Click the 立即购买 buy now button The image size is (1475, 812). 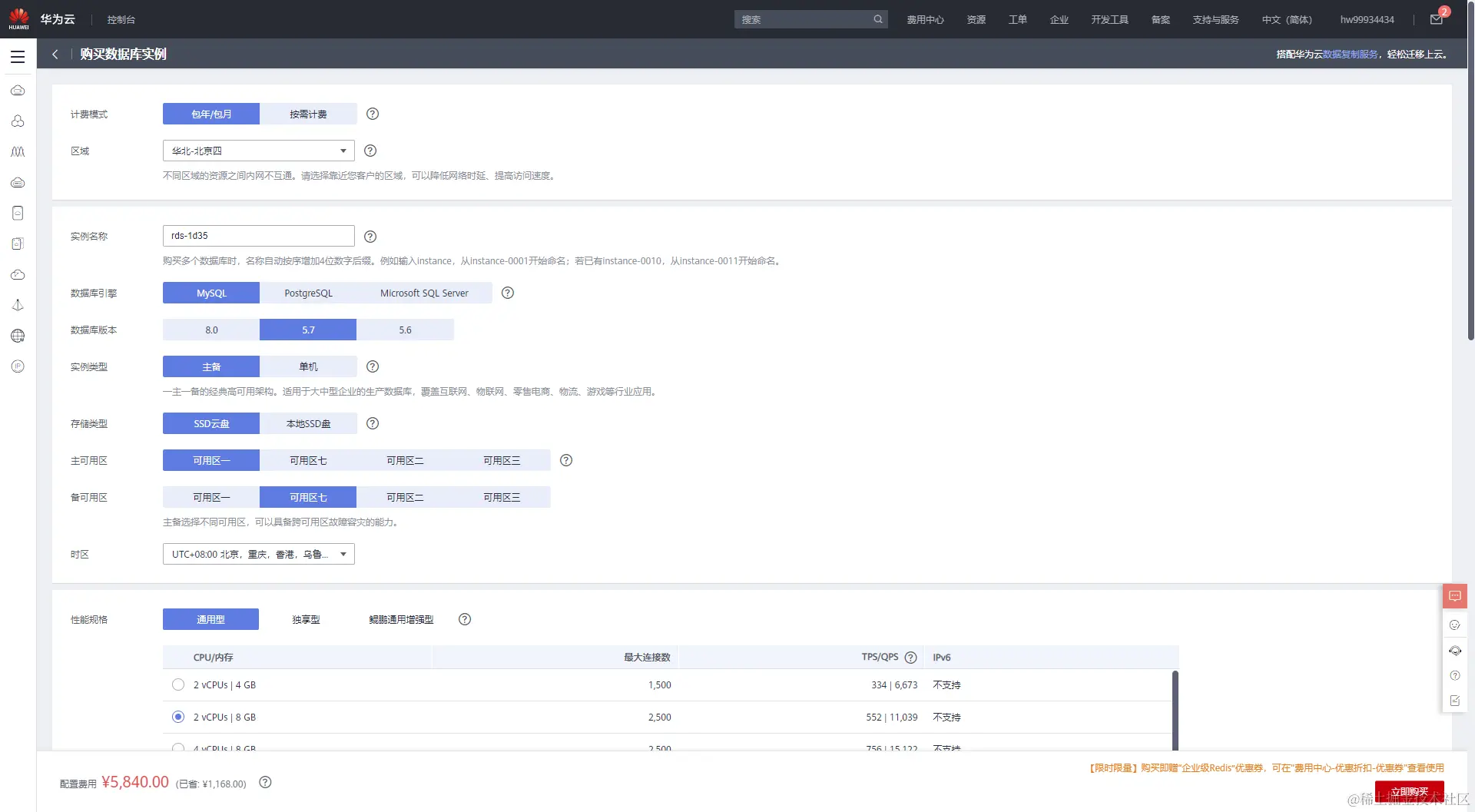1409,792
